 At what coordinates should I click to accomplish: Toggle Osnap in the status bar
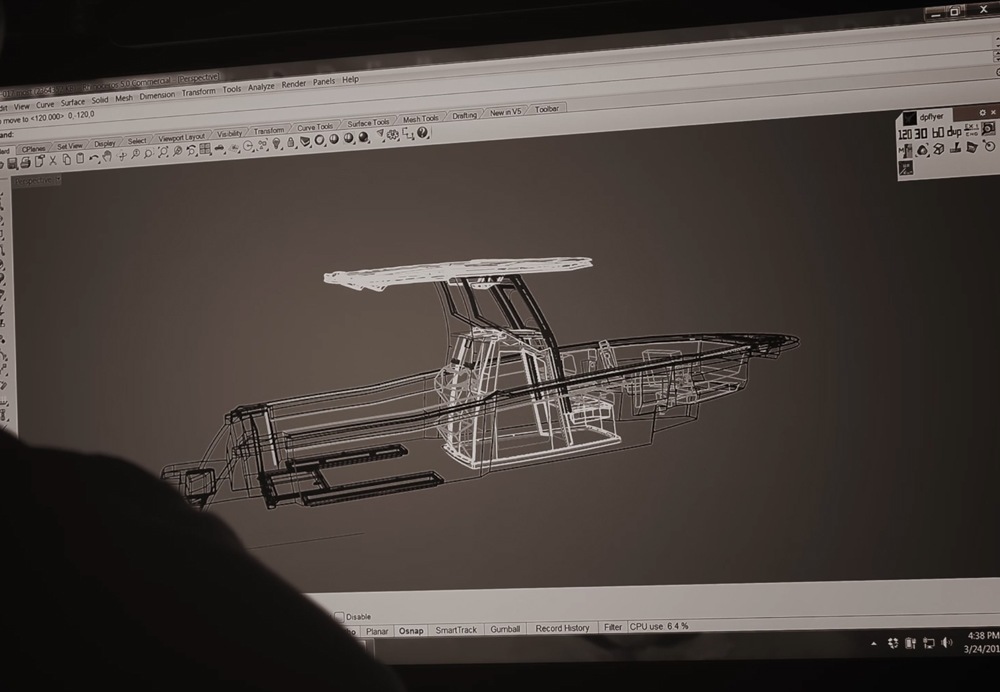(x=411, y=630)
